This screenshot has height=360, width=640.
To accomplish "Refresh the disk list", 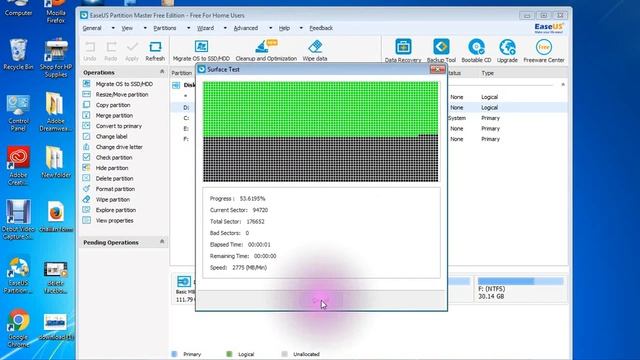I will click(x=155, y=51).
